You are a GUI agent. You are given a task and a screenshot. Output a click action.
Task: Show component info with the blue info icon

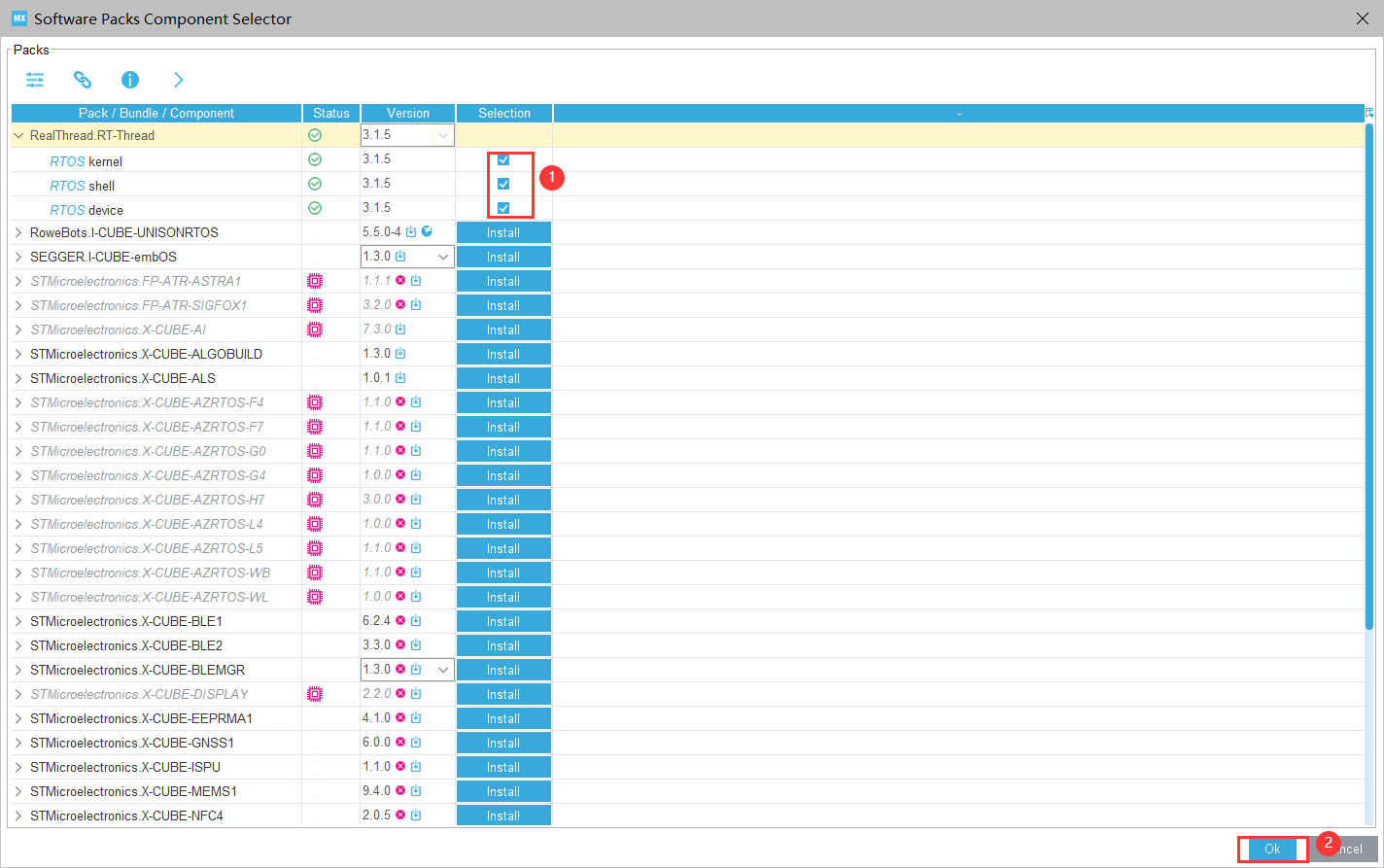130,80
